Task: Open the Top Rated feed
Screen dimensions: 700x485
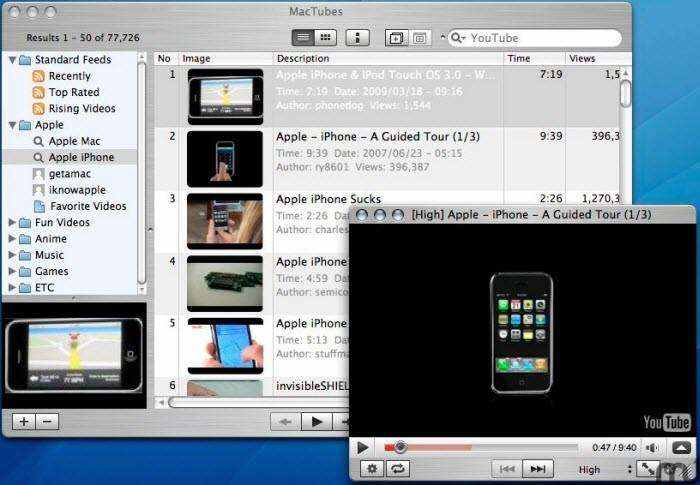Action: pyautogui.click(x=74, y=92)
